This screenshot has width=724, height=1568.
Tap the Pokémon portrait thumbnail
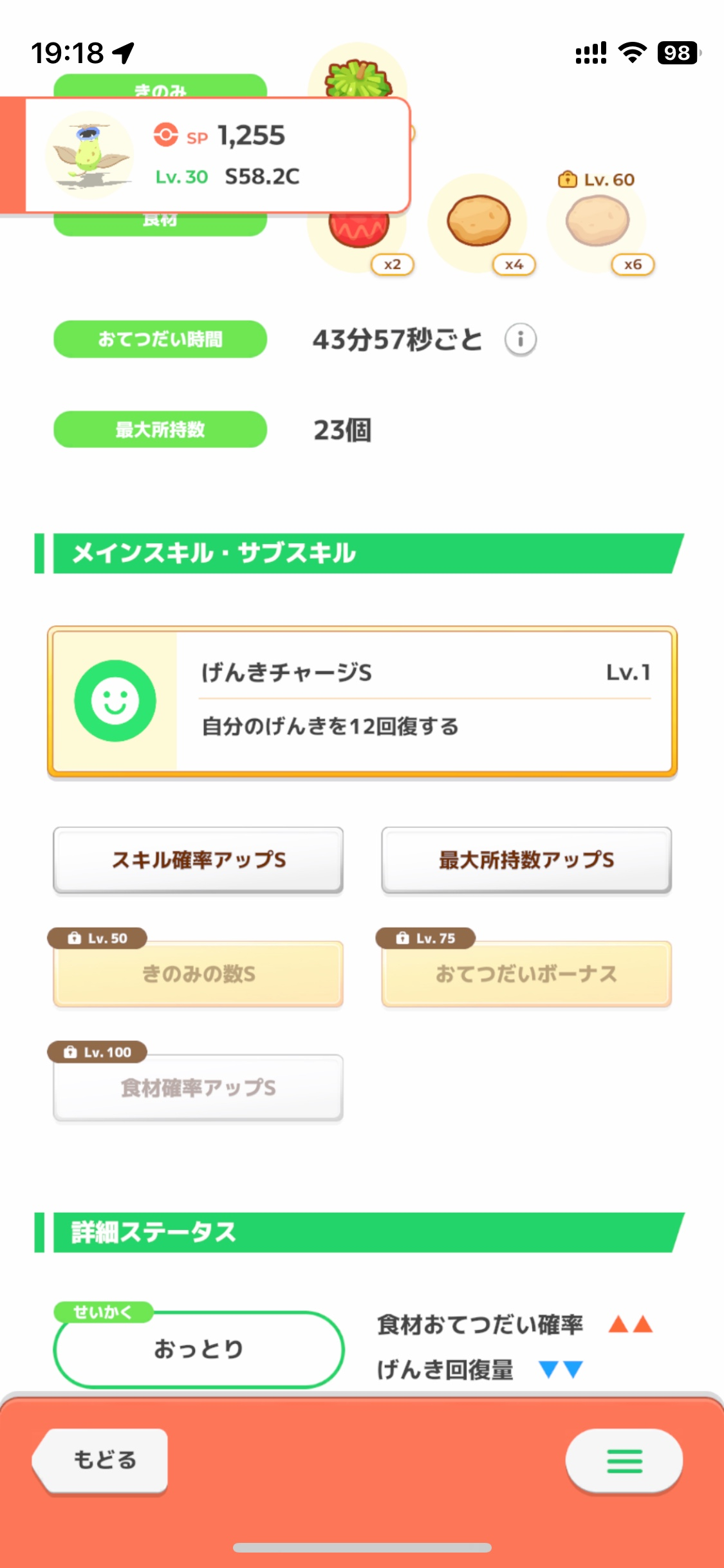coord(89,154)
